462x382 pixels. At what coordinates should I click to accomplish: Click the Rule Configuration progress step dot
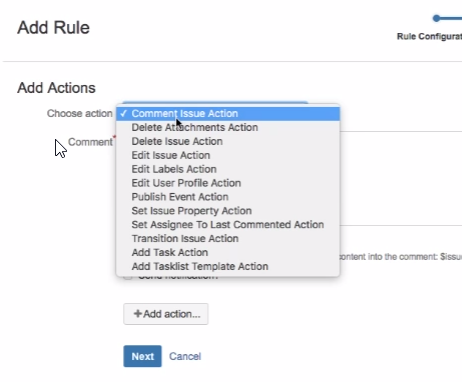tap(436, 18)
